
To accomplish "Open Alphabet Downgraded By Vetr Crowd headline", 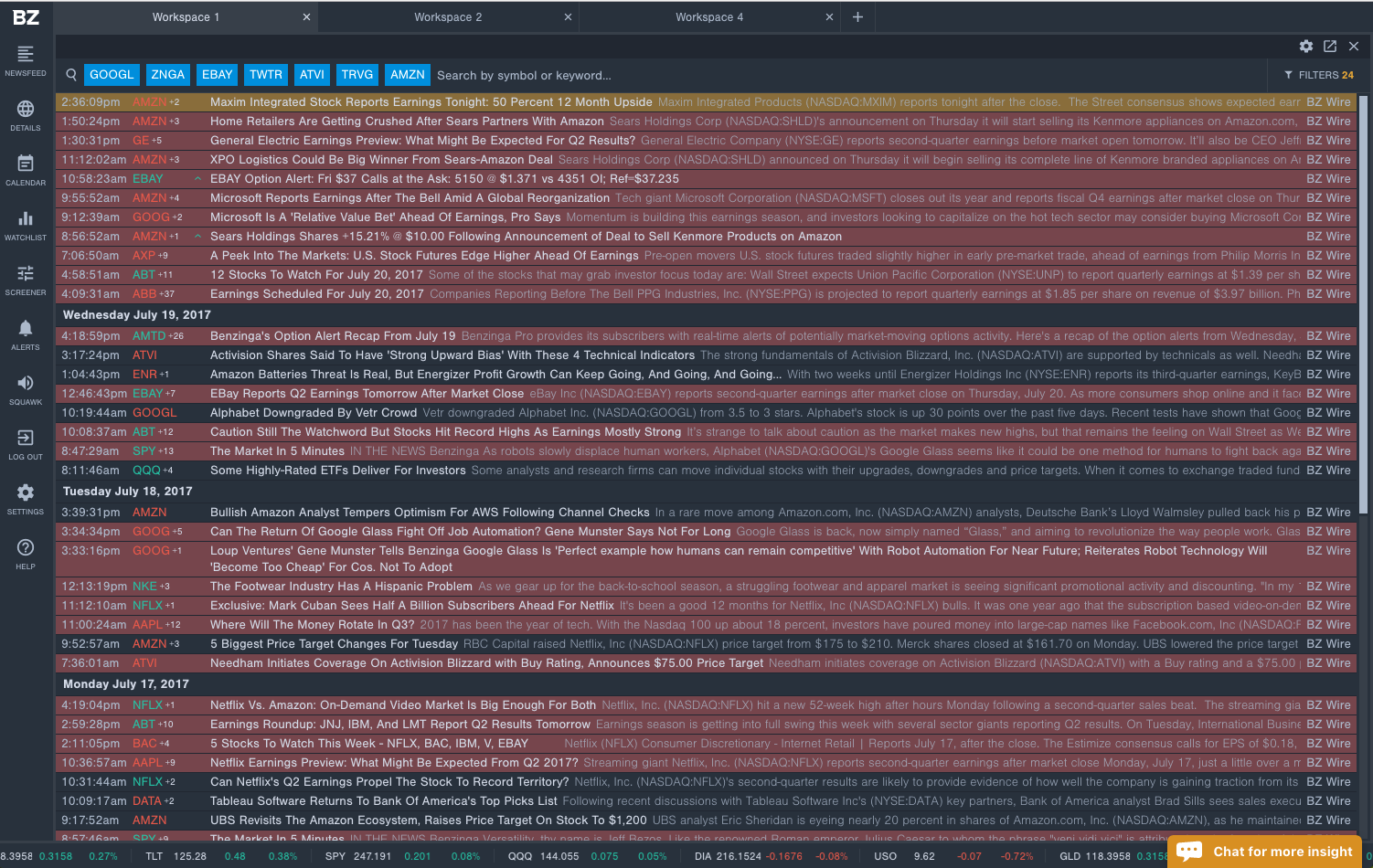I will click(x=314, y=413).
